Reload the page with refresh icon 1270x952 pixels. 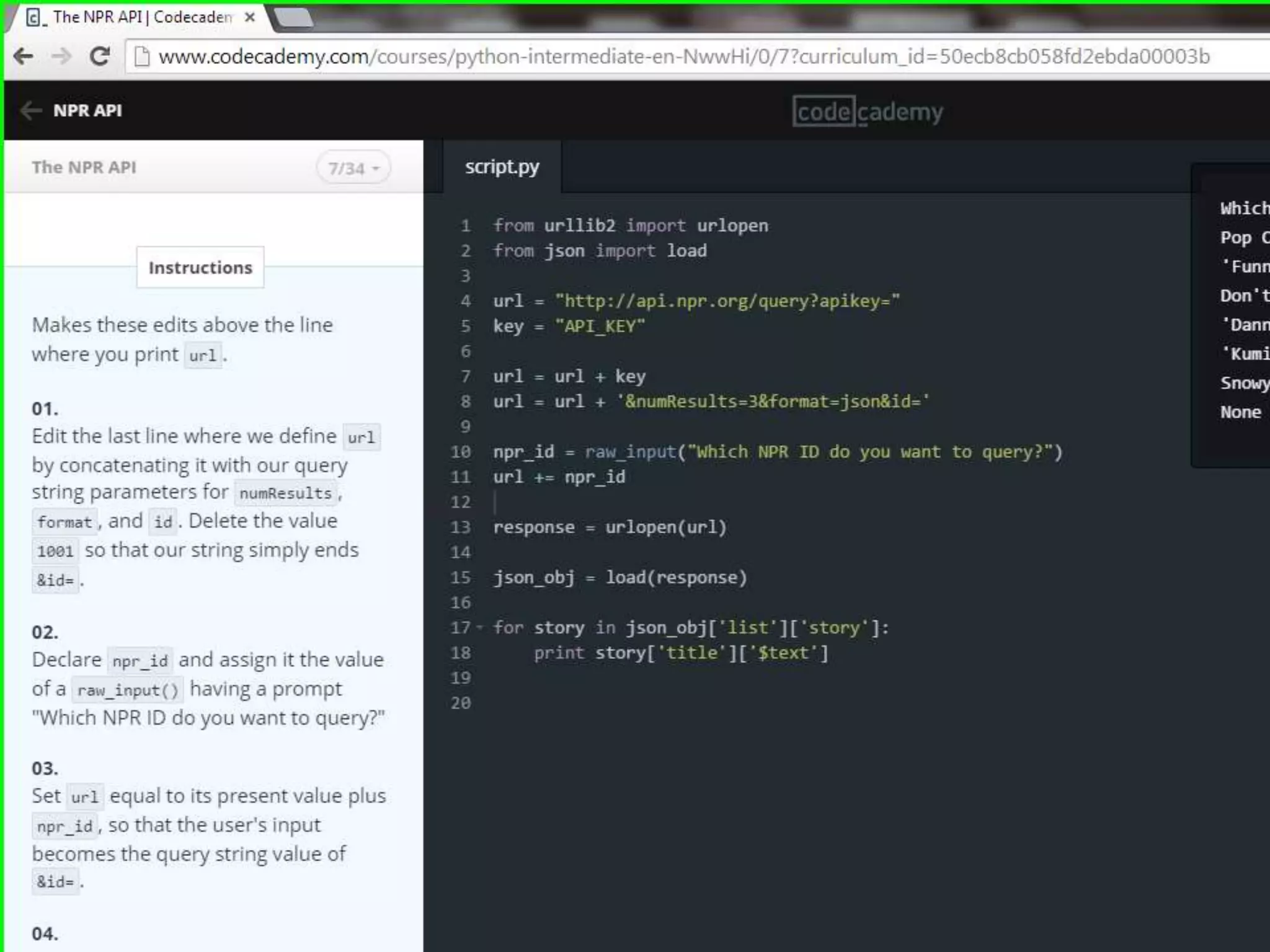point(100,56)
